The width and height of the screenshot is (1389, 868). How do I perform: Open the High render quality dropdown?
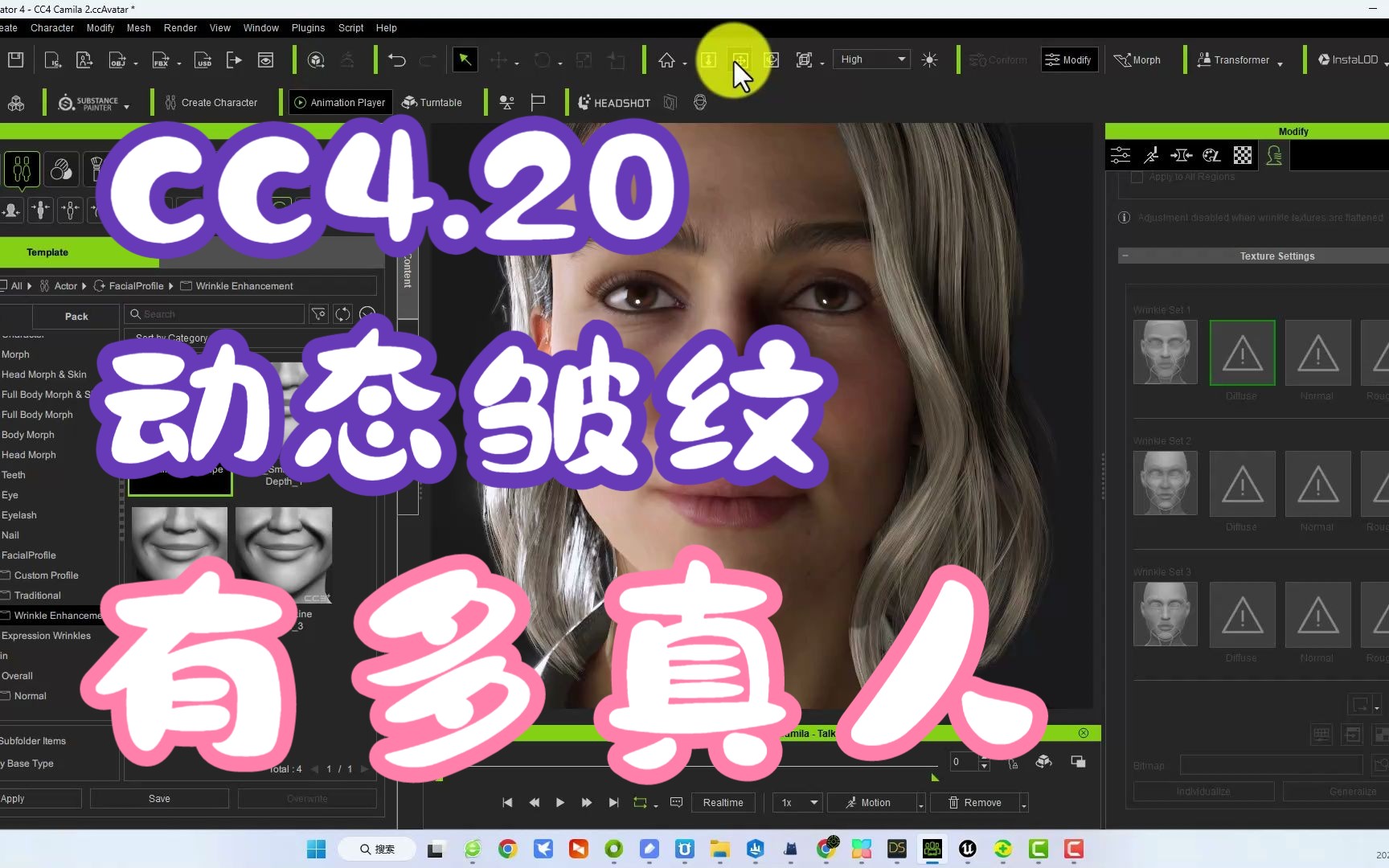(872, 59)
